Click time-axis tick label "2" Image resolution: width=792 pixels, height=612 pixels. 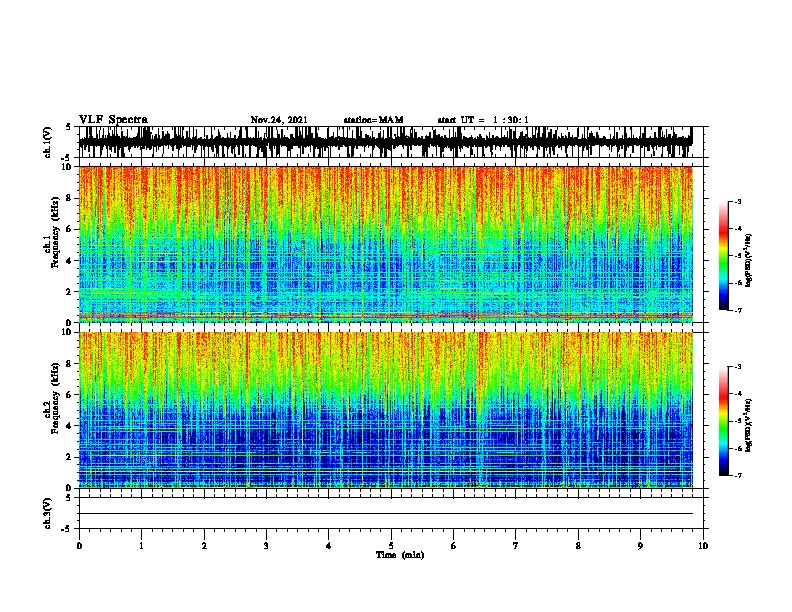[x=204, y=546]
